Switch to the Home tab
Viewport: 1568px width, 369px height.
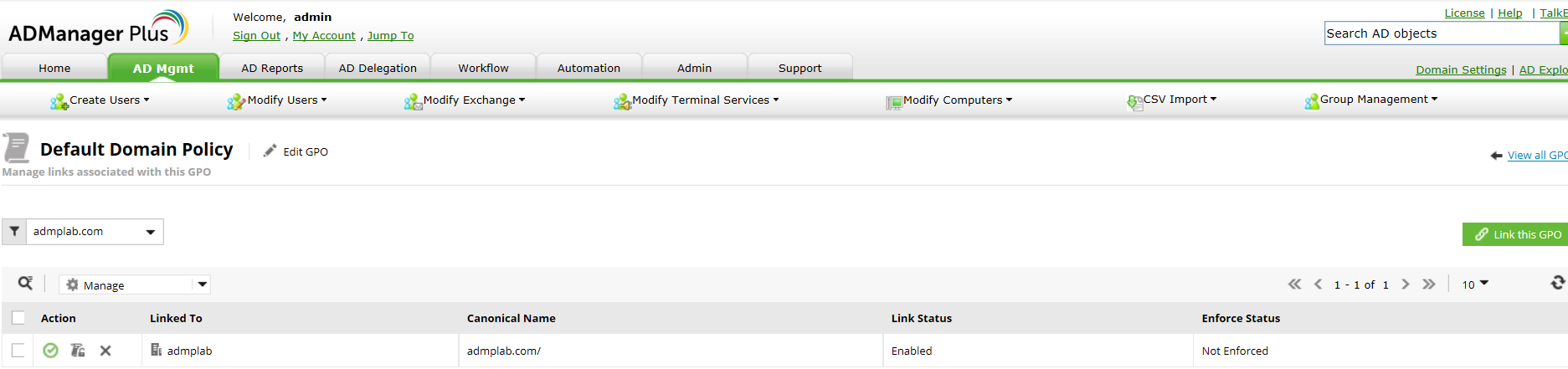point(54,68)
